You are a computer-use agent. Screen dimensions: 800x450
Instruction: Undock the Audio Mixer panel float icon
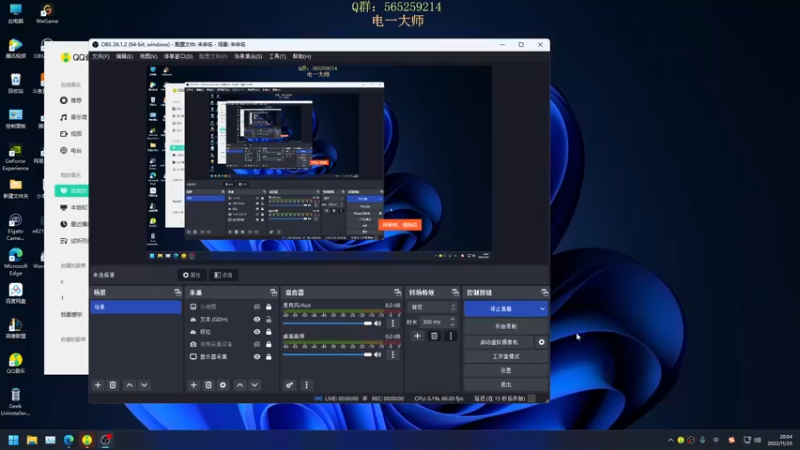397,292
